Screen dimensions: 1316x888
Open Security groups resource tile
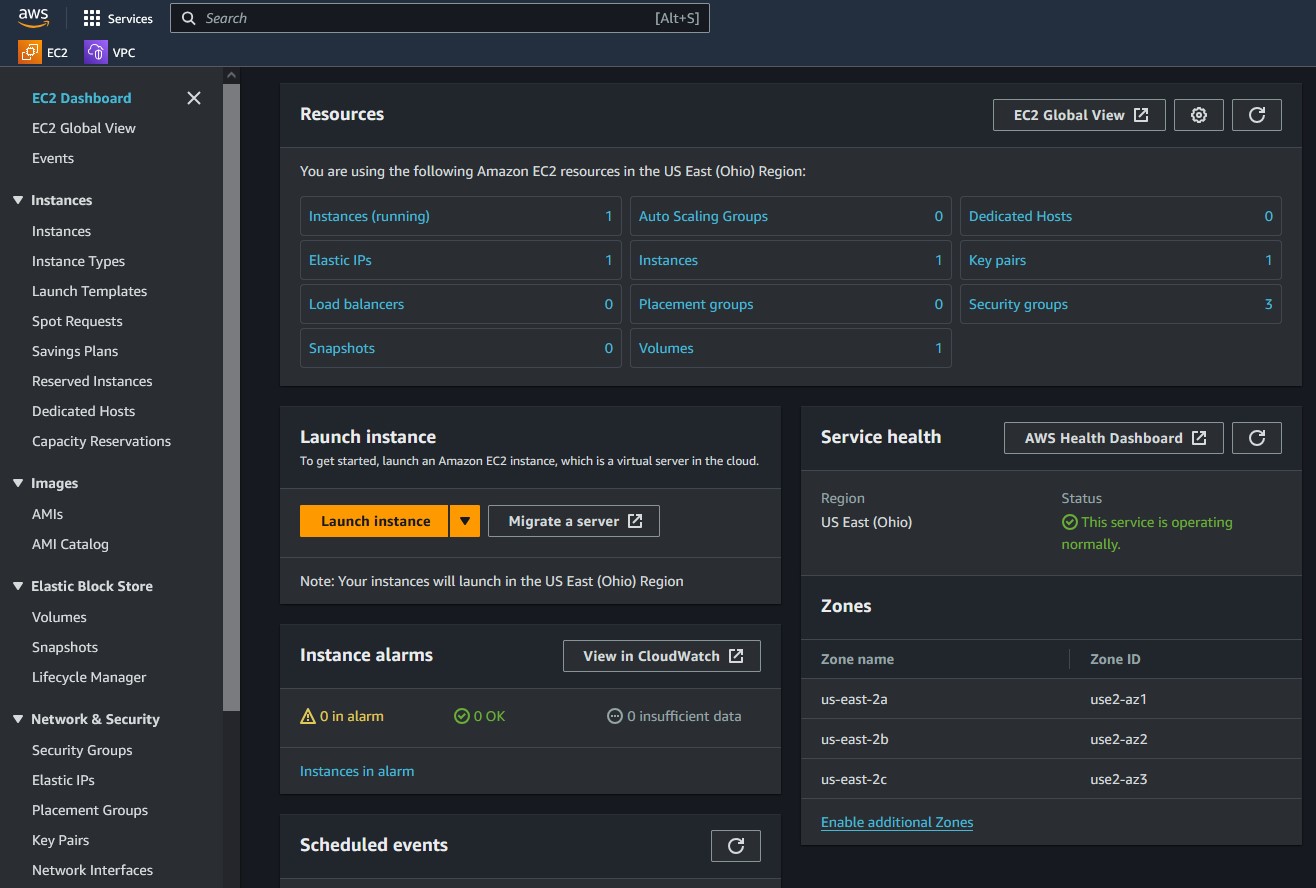pos(1121,304)
